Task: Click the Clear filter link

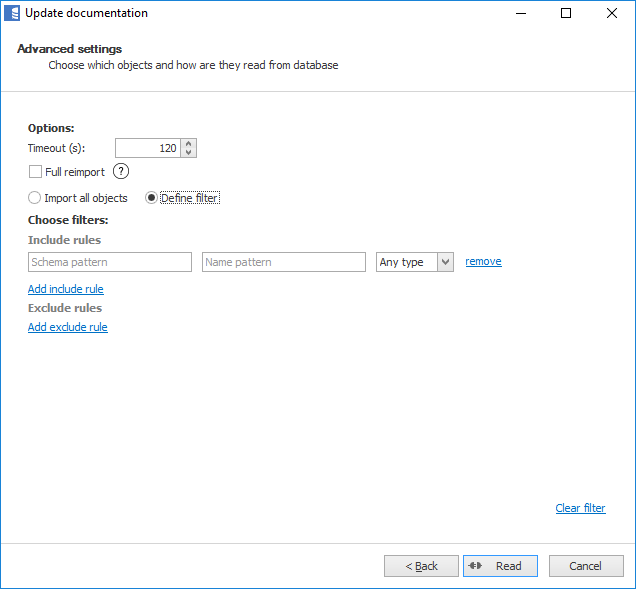Action: (580, 508)
